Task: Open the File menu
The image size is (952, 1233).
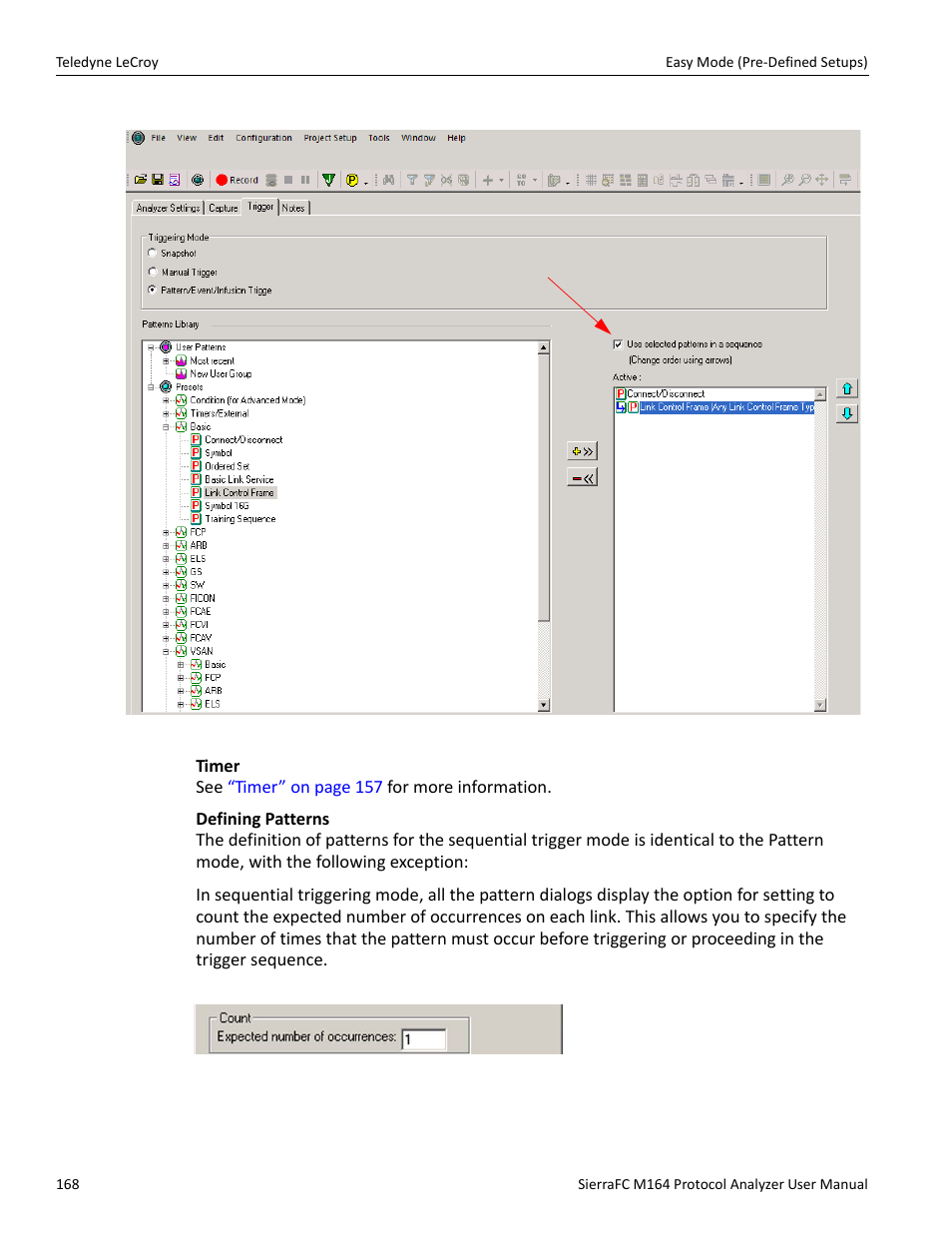Action: tap(159, 138)
